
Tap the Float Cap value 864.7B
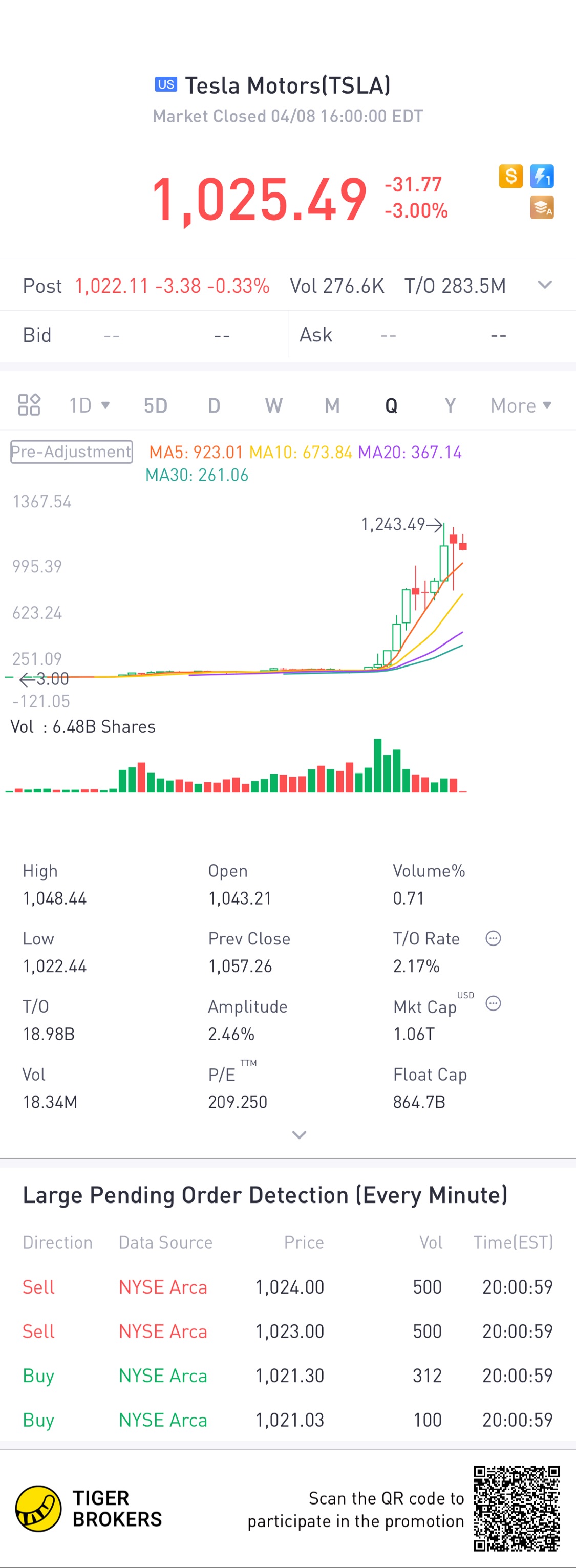[419, 1102]
